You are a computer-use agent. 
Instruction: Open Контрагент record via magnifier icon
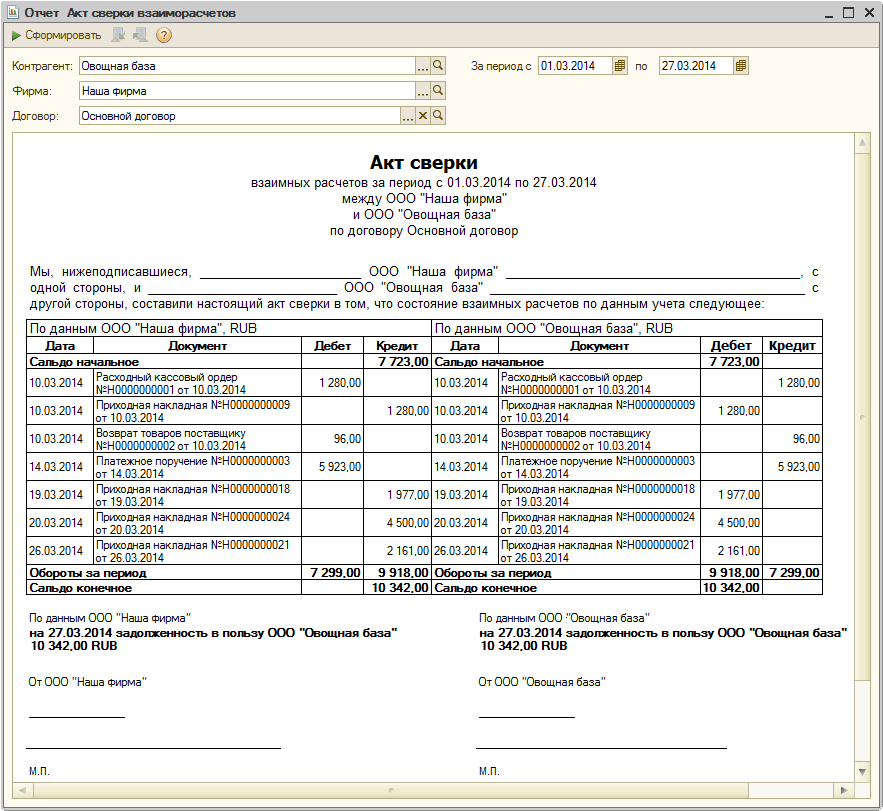438,66
